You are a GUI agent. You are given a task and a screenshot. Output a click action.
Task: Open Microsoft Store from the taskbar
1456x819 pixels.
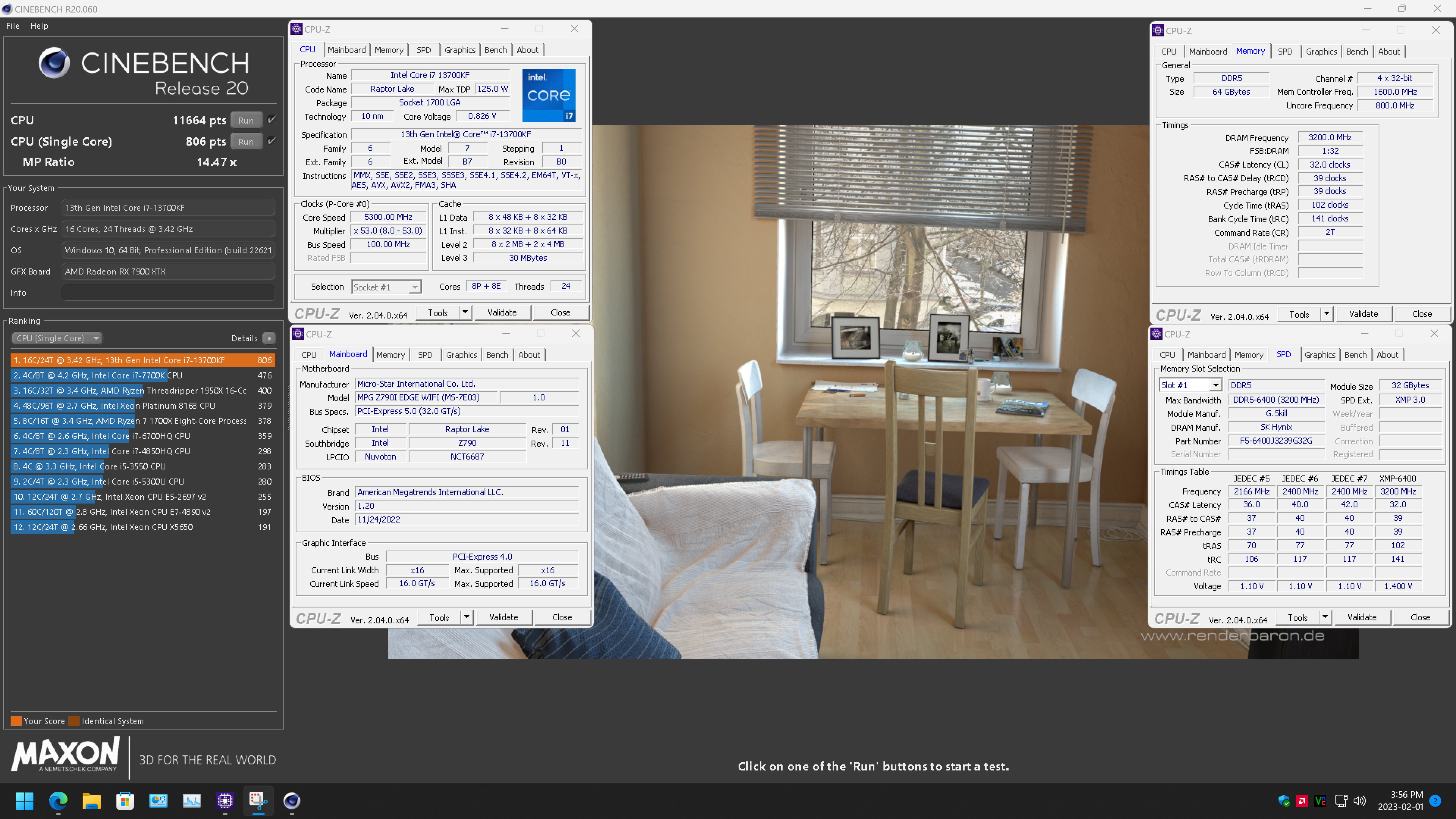[124, 800]
